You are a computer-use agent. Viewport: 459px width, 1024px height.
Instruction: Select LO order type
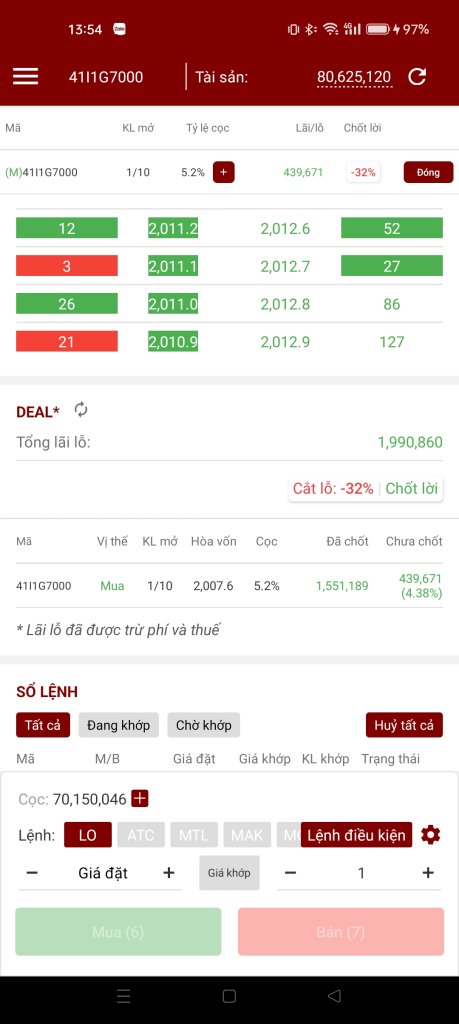point(87,835)
